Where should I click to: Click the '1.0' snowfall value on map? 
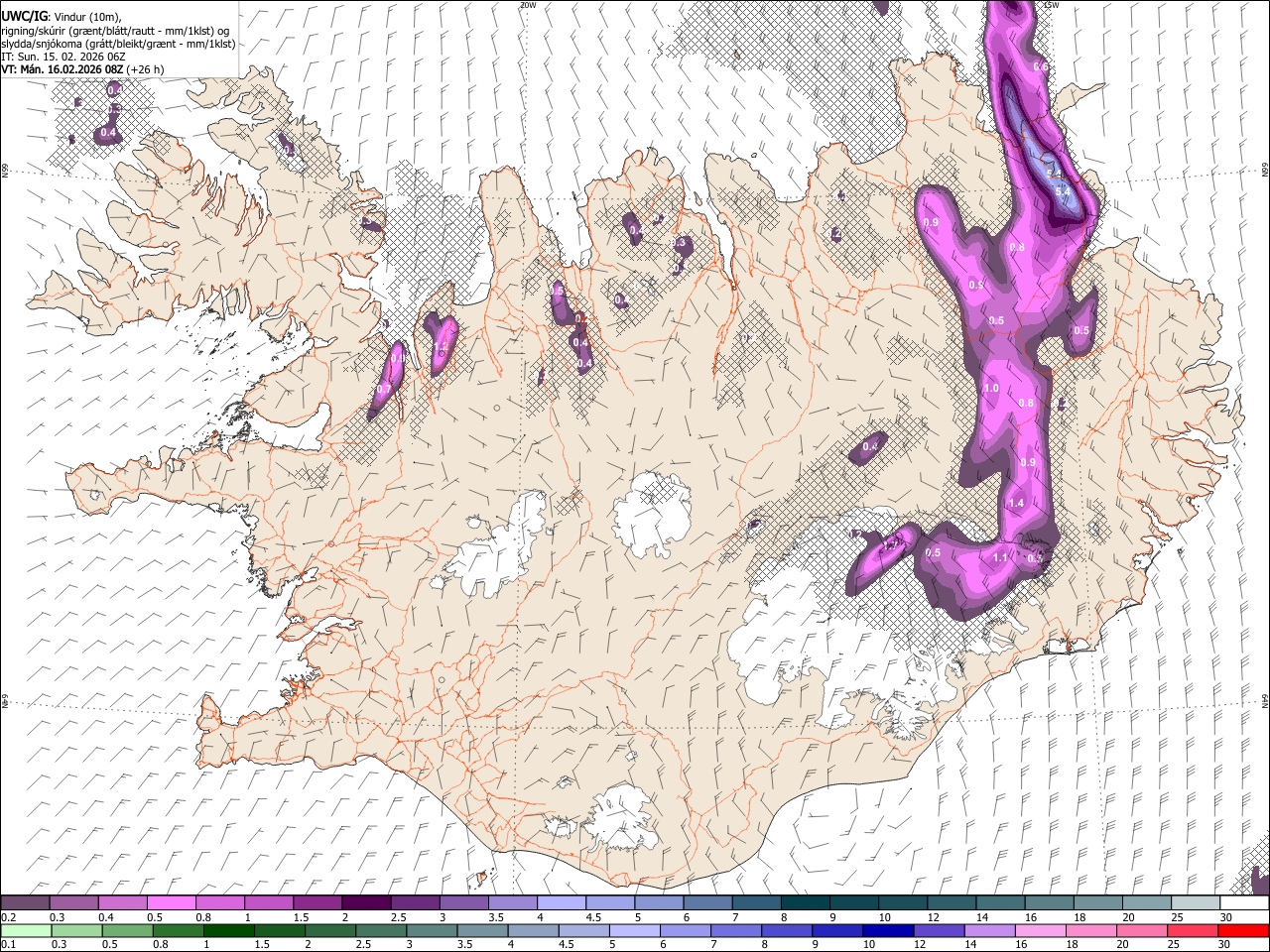991,389
